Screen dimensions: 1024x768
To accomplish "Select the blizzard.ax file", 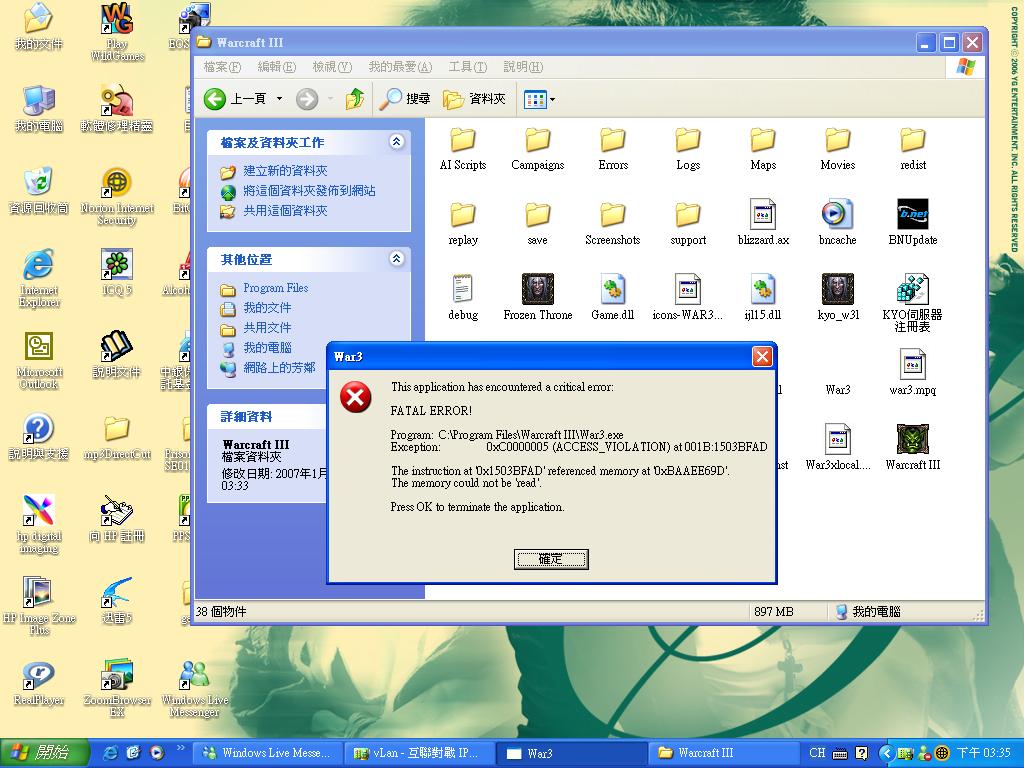I will coord(763,223).
